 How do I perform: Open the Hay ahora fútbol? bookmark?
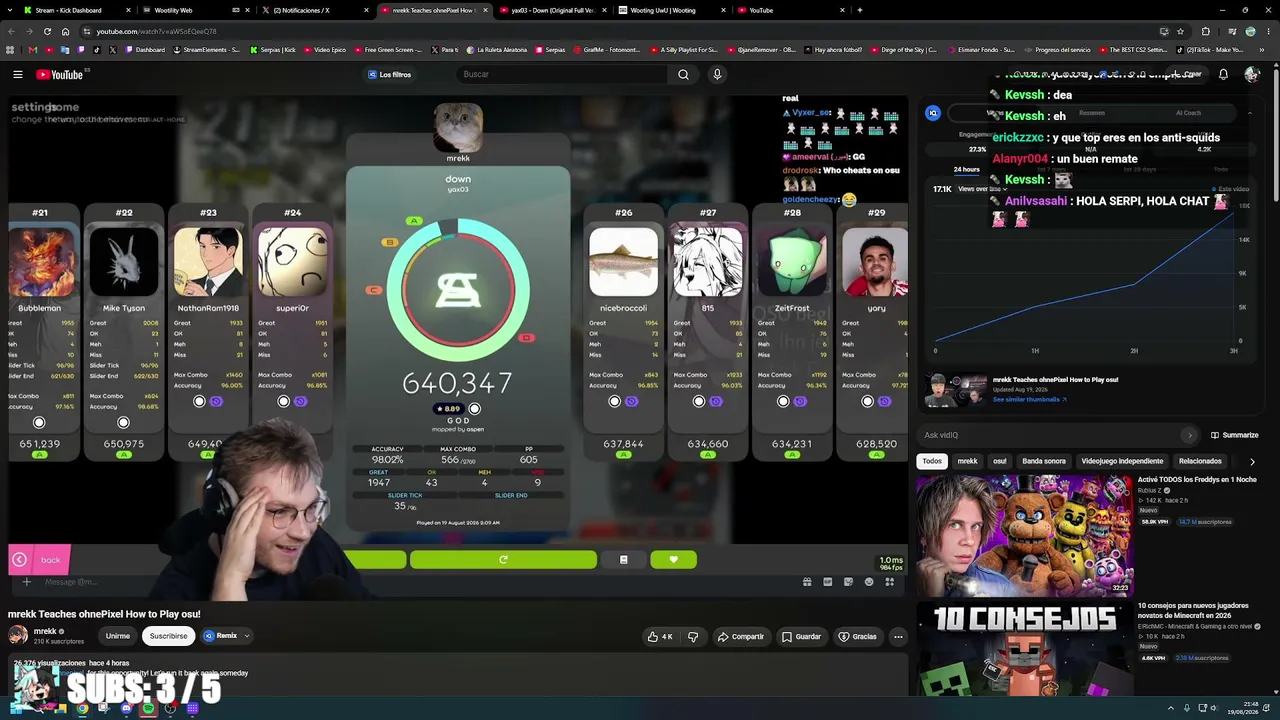pos(832,50)
